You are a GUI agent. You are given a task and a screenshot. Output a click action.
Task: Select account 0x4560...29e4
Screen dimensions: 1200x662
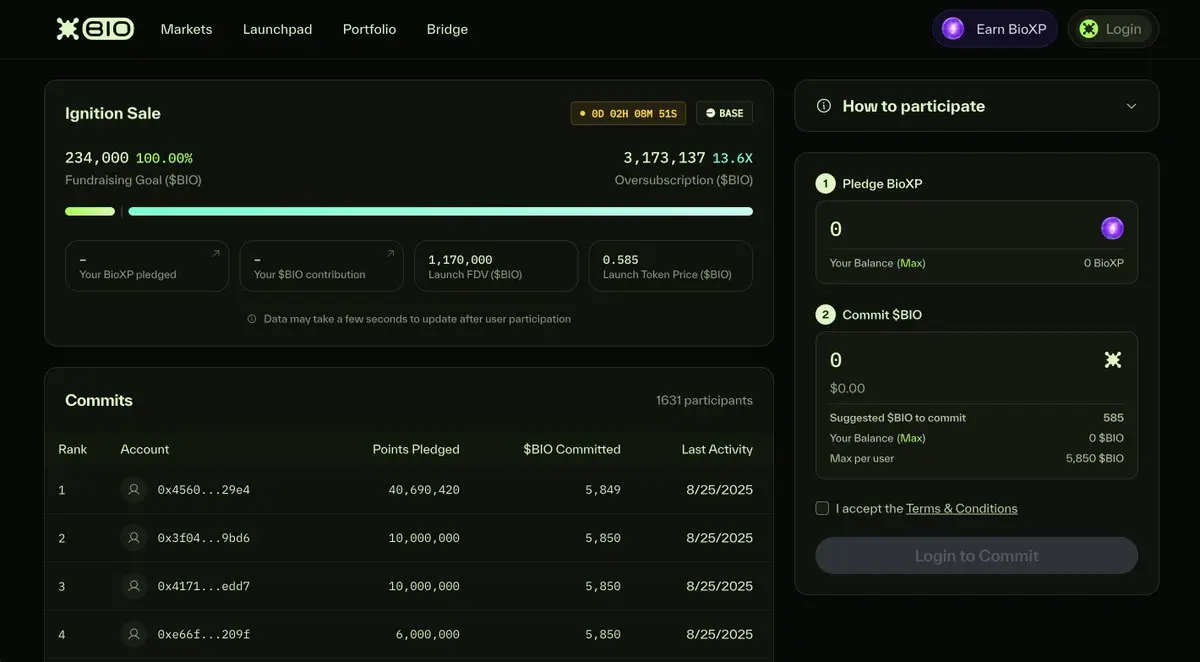point(204,490)
